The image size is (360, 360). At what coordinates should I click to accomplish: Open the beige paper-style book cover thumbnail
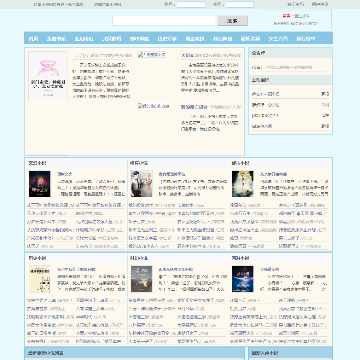[39, 279]
